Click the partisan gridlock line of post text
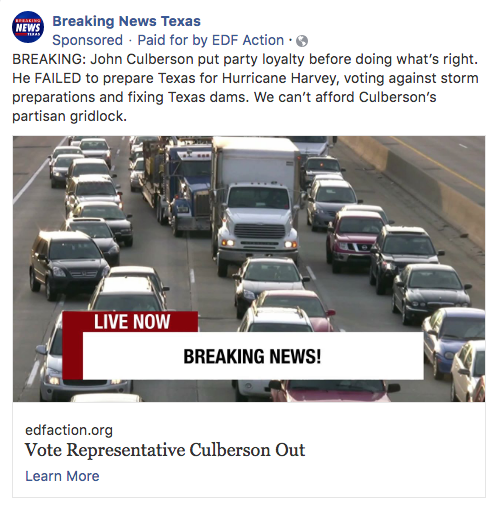 (70, 116)
